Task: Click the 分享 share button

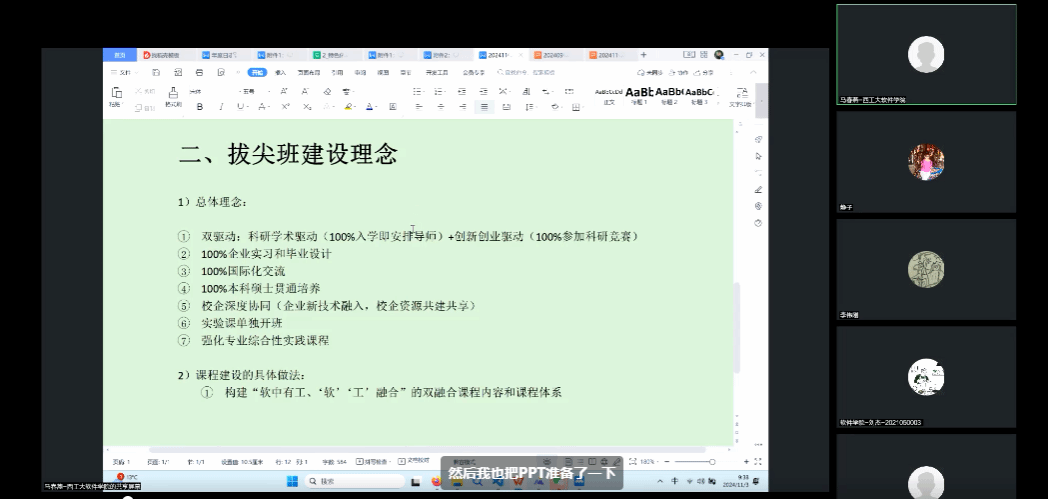Action: click(x=705, y=73)
